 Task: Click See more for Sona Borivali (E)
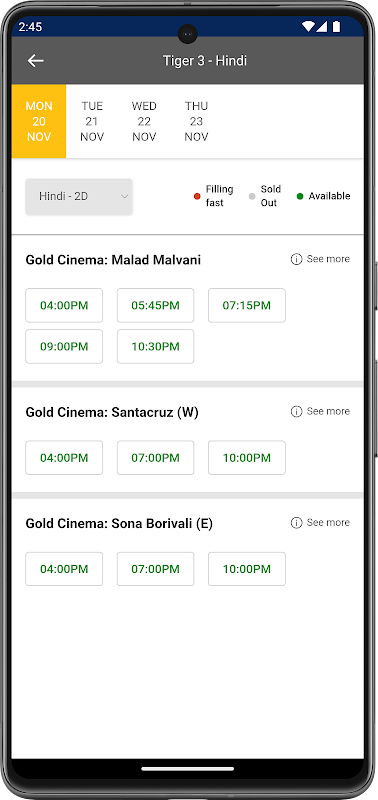pos(328,522)
